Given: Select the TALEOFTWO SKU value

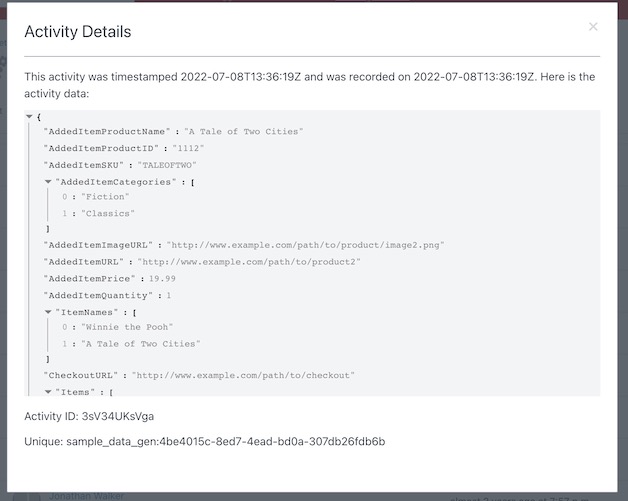Looking at the screenshot, I should [168, 164].
